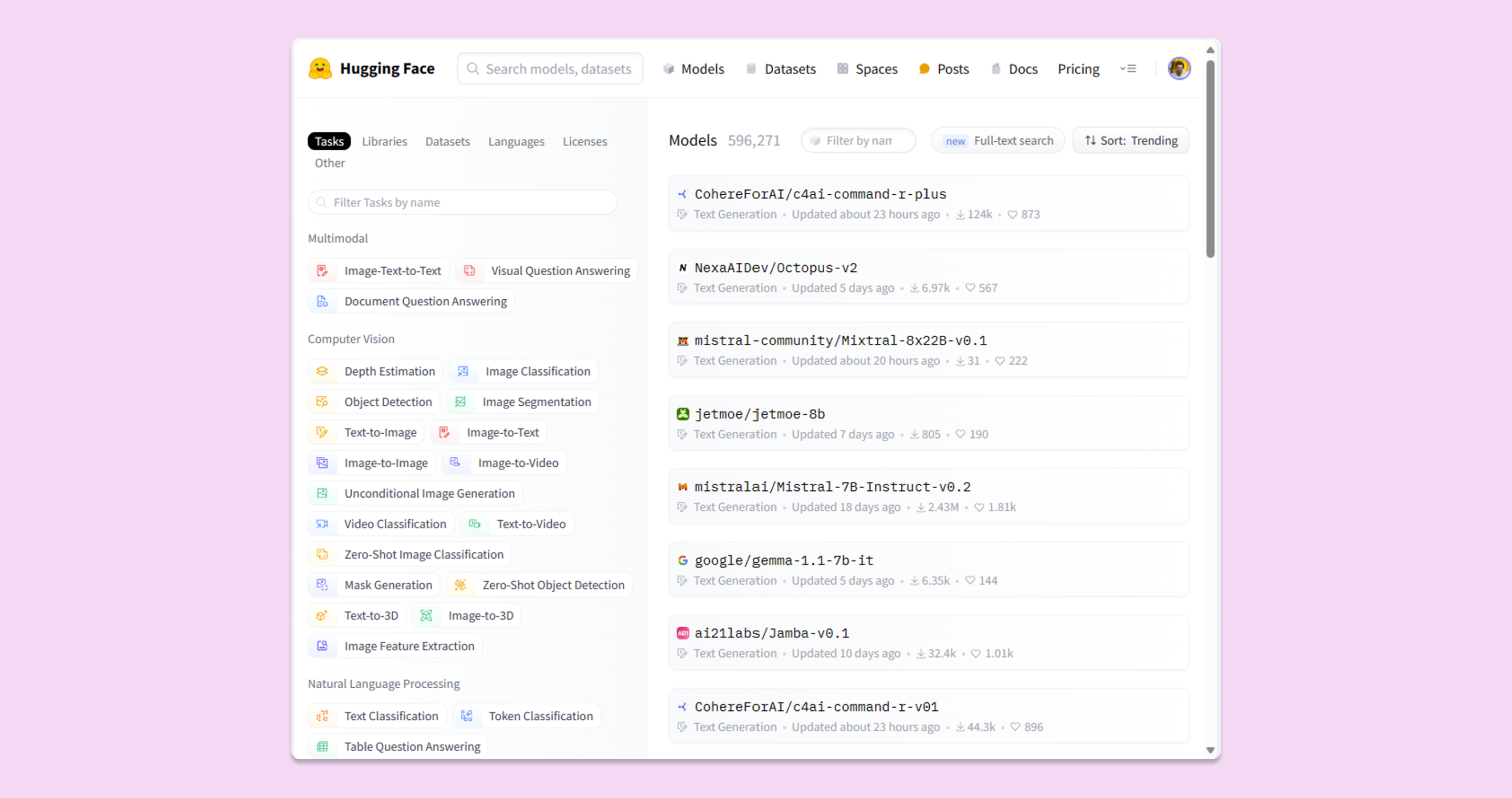Click the Text-to-3D task icon
Screen dimensions: 1512x798
coord(322,615)
